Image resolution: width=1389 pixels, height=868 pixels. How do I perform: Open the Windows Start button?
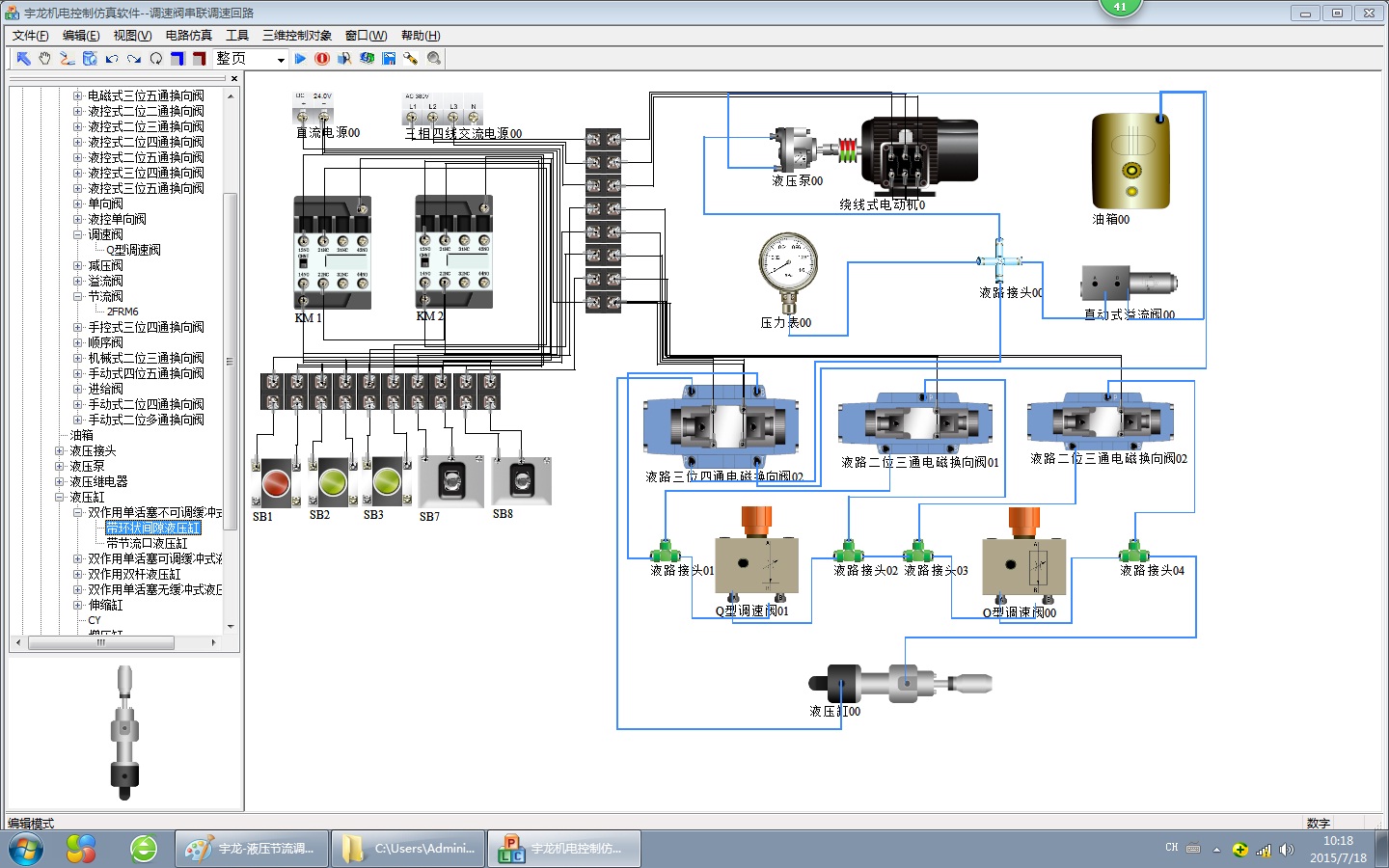tap(26, 850)
